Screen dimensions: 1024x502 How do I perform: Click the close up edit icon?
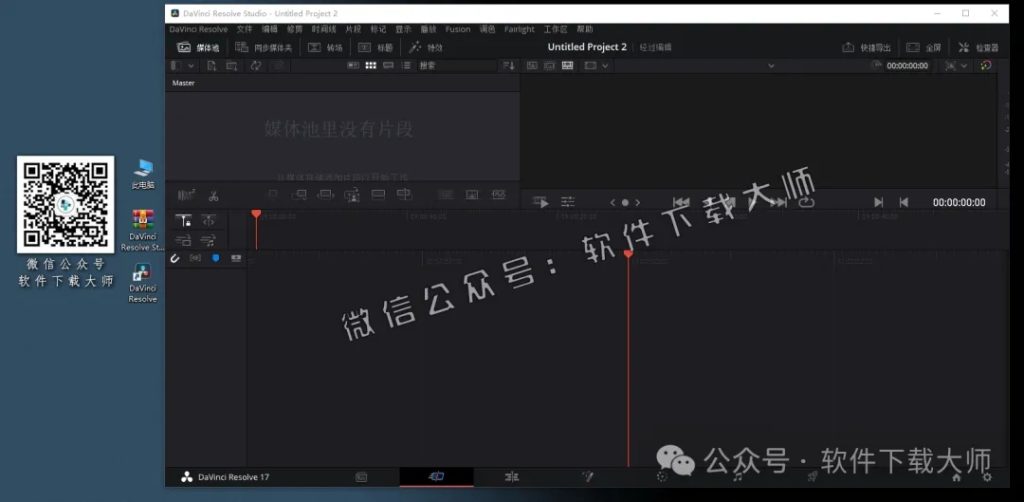click(x=352, y=195)
